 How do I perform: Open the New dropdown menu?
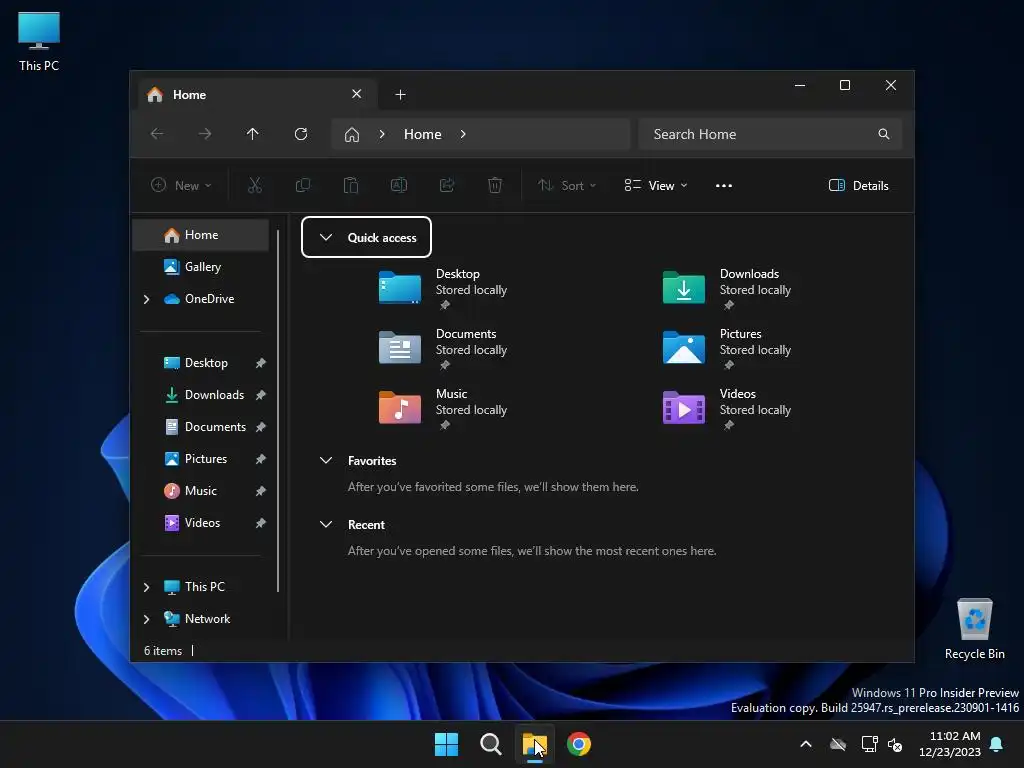[x=181, y=185]
